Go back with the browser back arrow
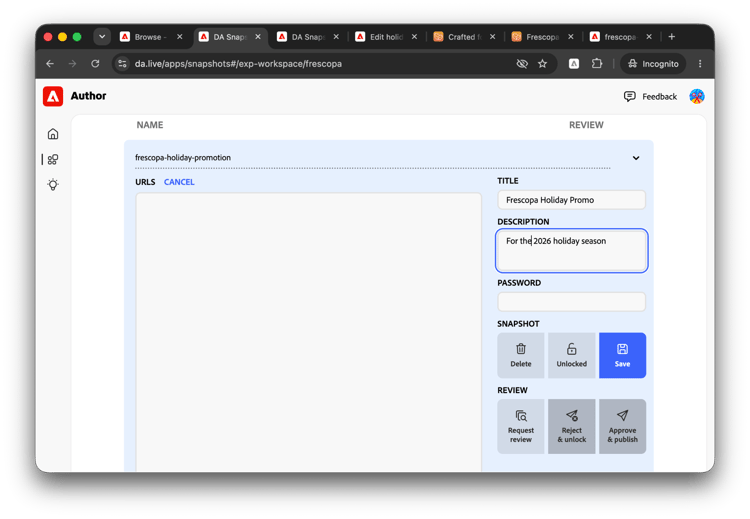 tap(50, 64)
